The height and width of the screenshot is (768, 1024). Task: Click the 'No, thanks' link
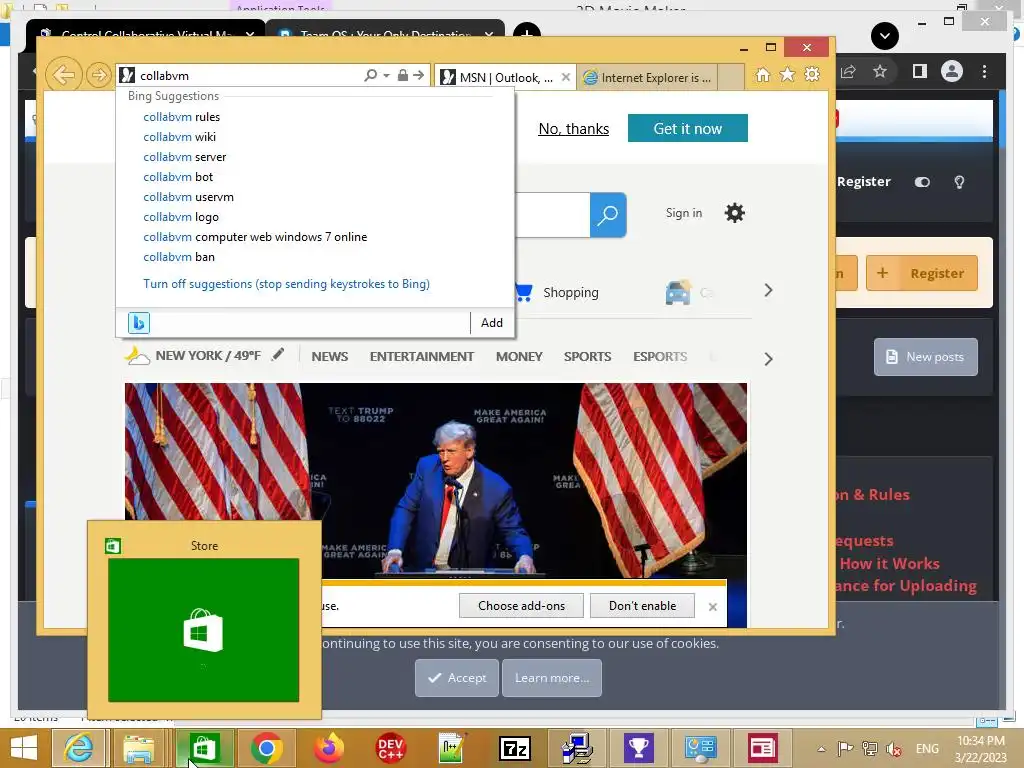tap(573, 129)
